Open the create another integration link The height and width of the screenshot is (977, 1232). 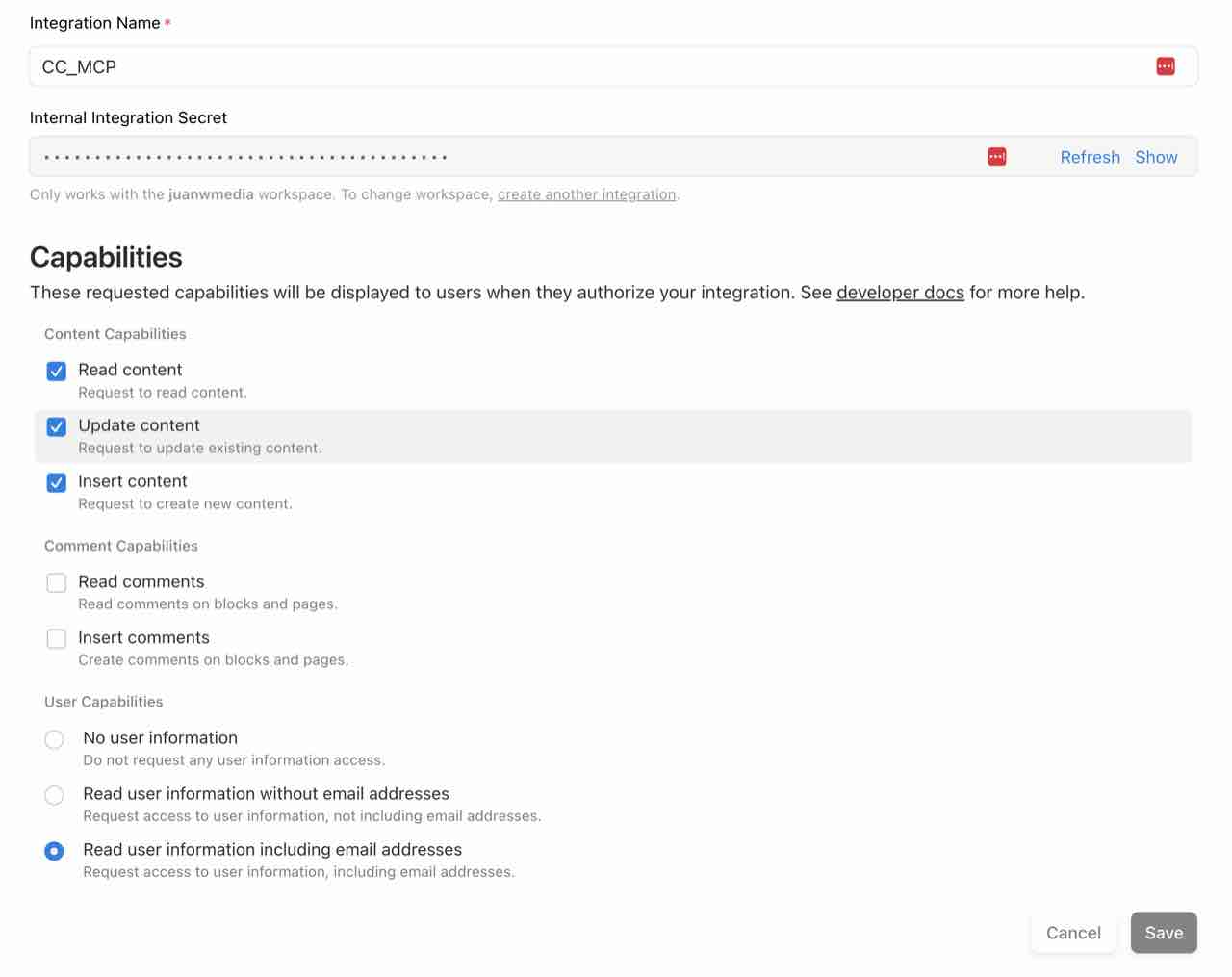pyautogui.click(x=586, y=194)
